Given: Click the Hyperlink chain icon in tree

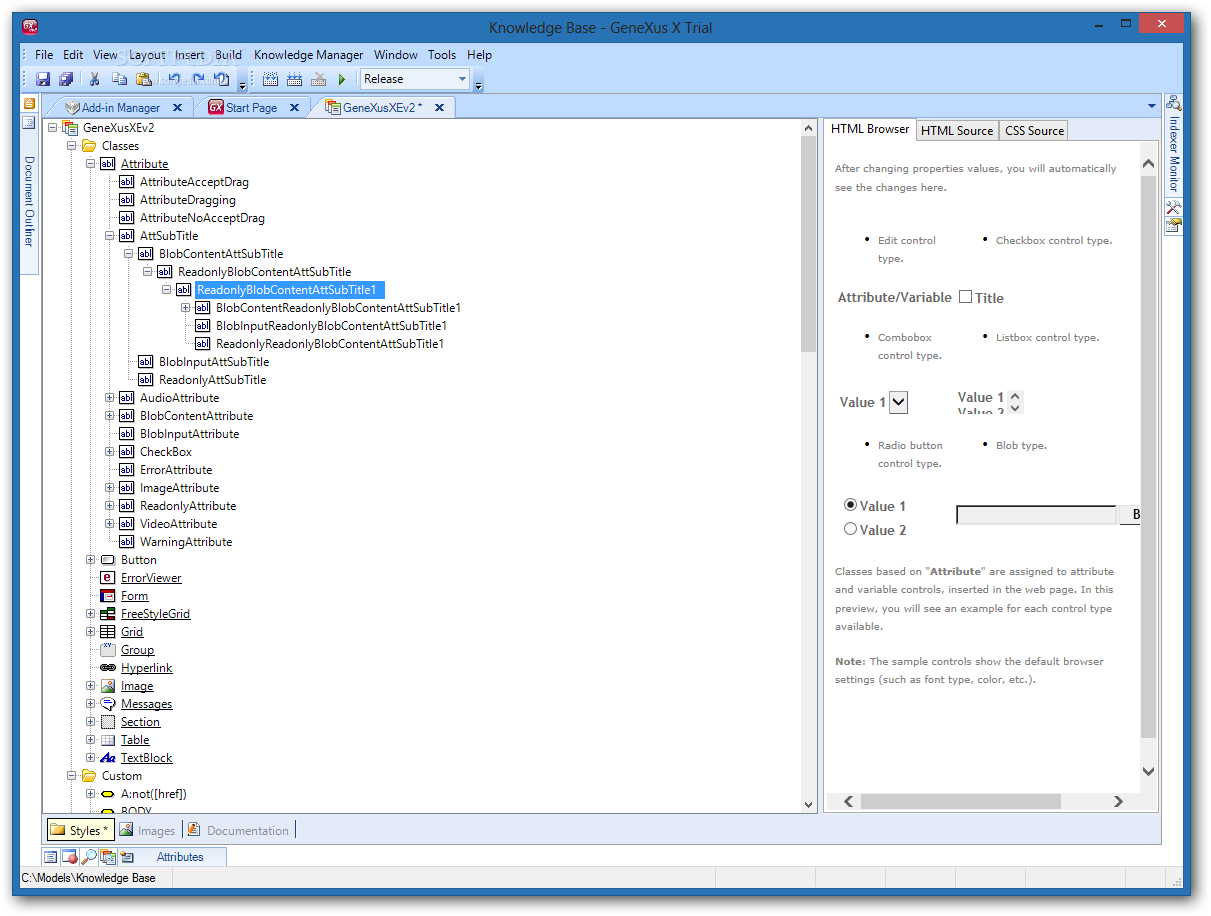Looking at the screenshot, I should 108,668.
